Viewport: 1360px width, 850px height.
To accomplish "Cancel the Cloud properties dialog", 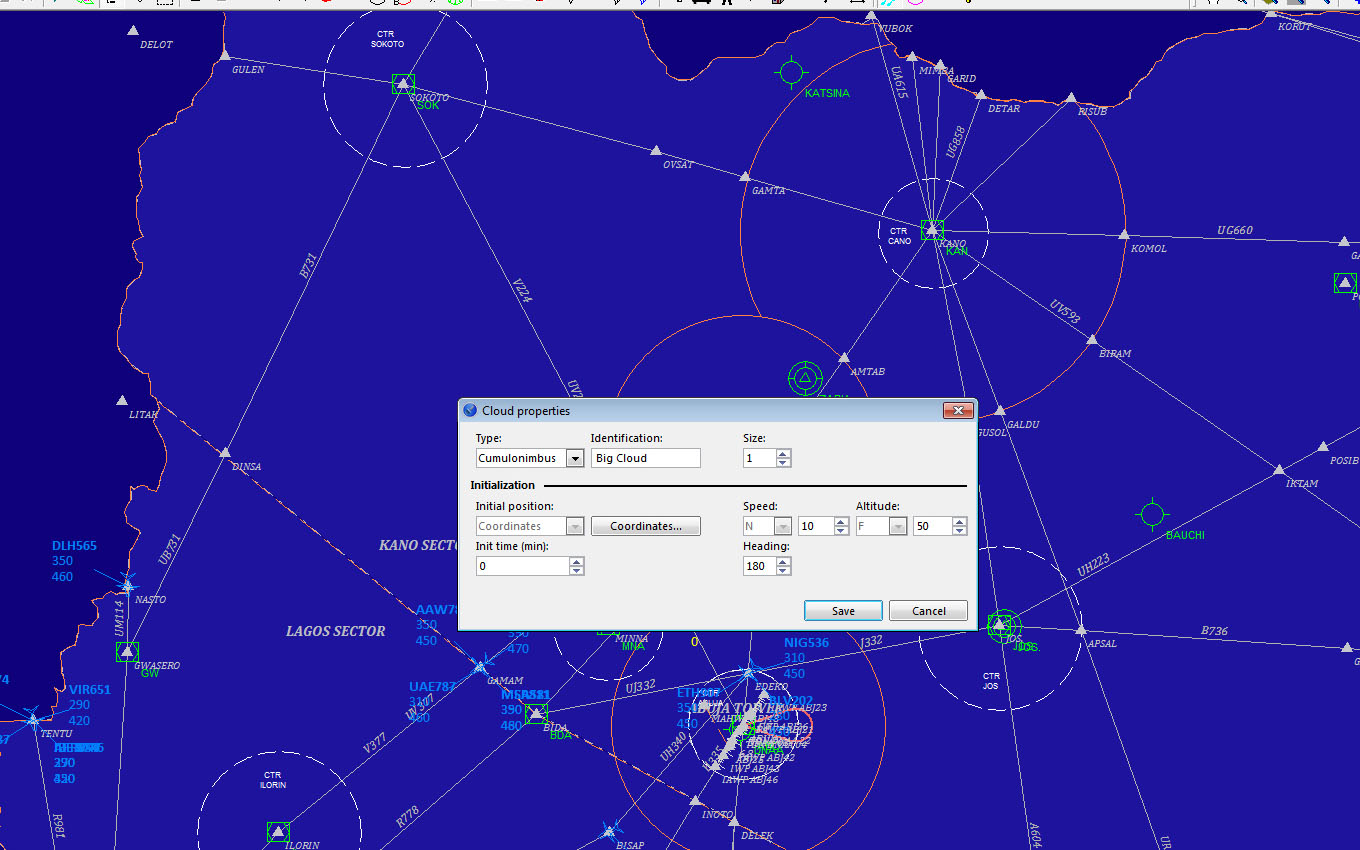I will pos(929,611).
